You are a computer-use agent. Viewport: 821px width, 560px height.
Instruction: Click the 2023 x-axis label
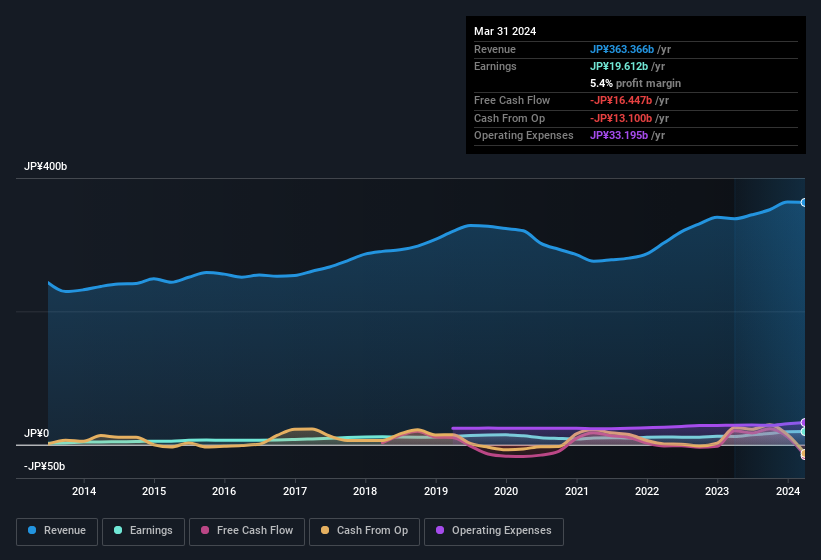717,491
